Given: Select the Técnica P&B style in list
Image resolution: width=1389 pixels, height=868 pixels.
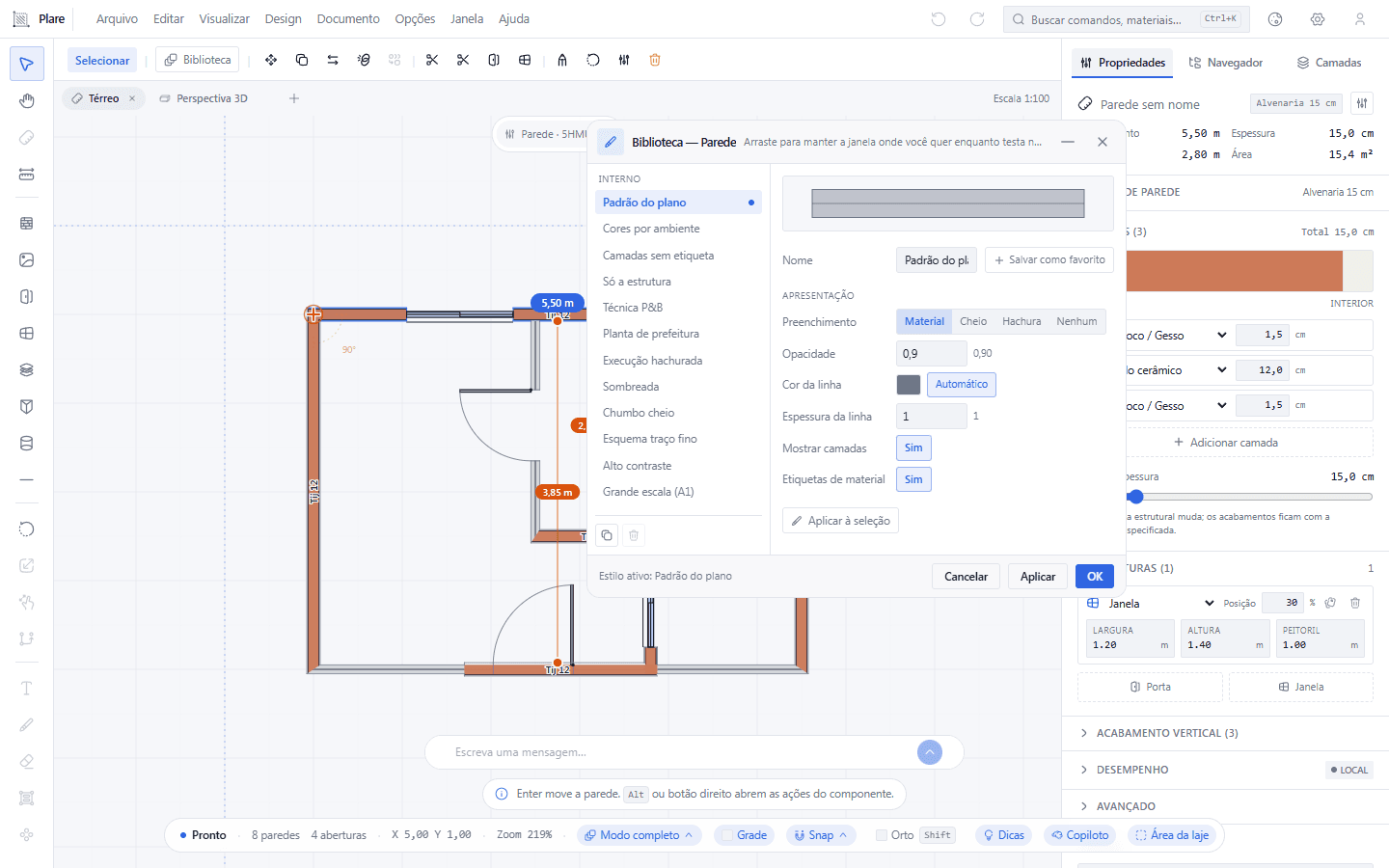Looking at the screenshot, I should 678,308.
